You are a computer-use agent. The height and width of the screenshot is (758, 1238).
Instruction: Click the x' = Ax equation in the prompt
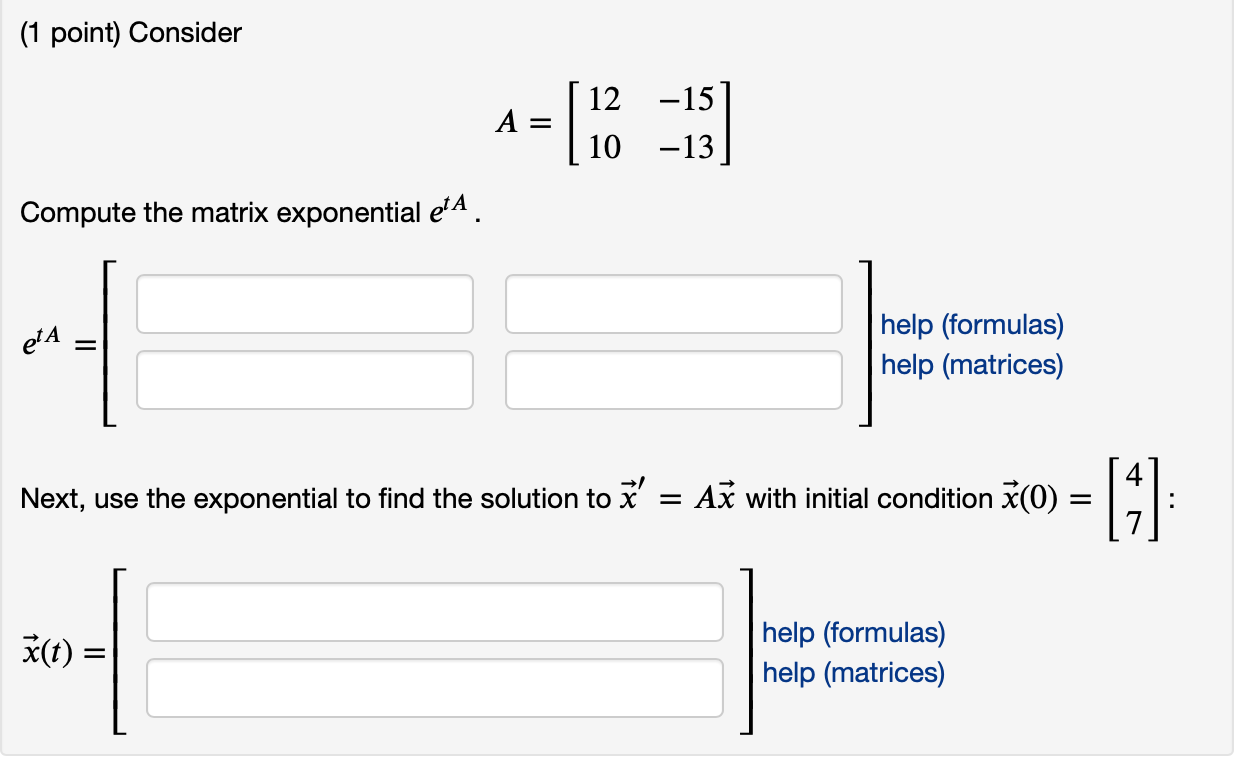pos(680,498)
